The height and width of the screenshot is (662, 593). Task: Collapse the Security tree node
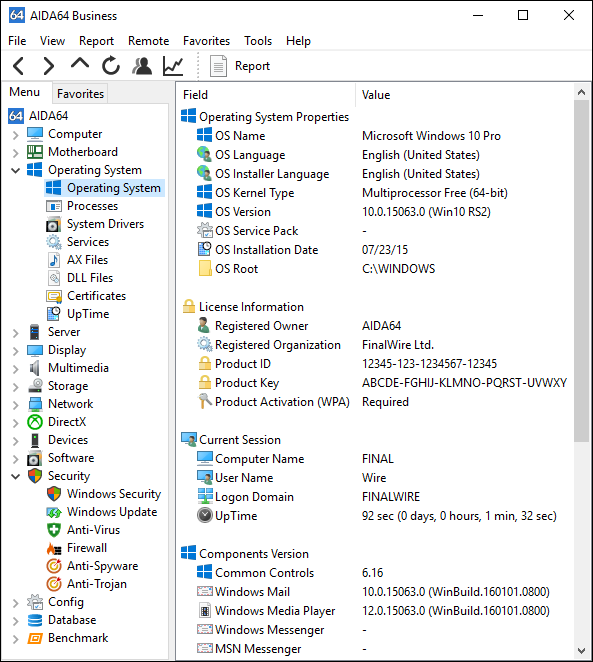(x=16, y=476)
